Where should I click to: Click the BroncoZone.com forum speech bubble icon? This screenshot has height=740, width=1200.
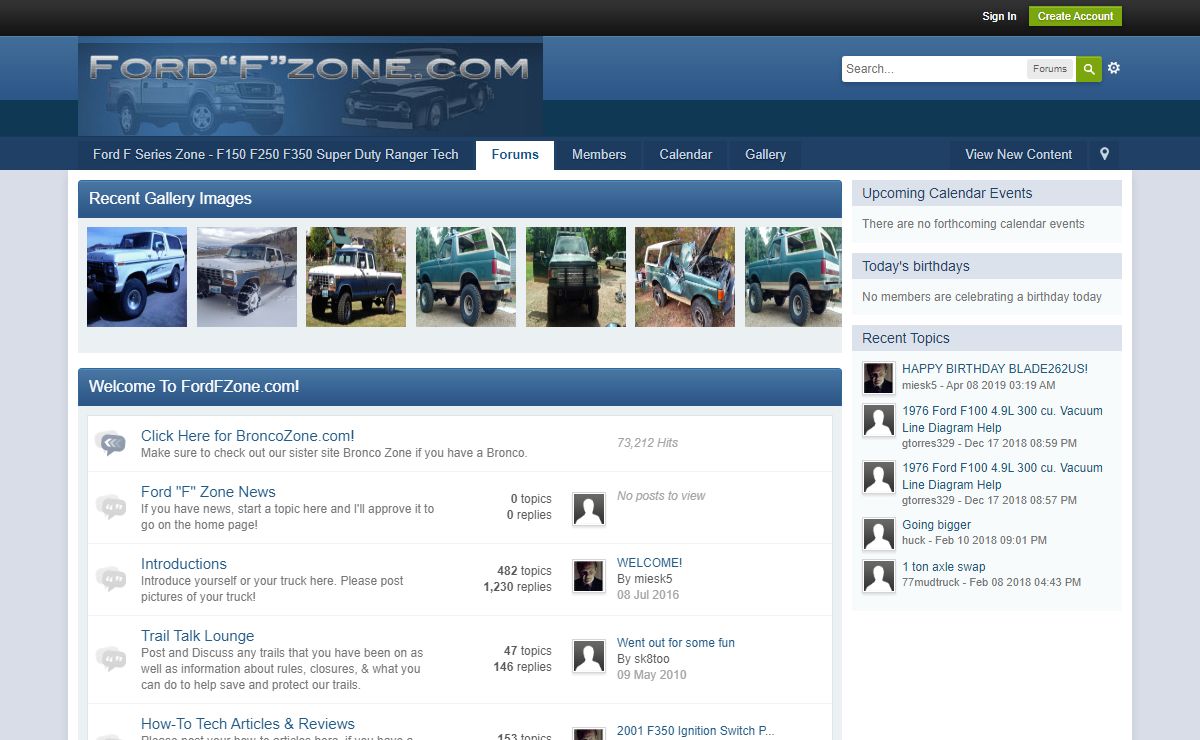pyautogui.click(x=110, y=443)
